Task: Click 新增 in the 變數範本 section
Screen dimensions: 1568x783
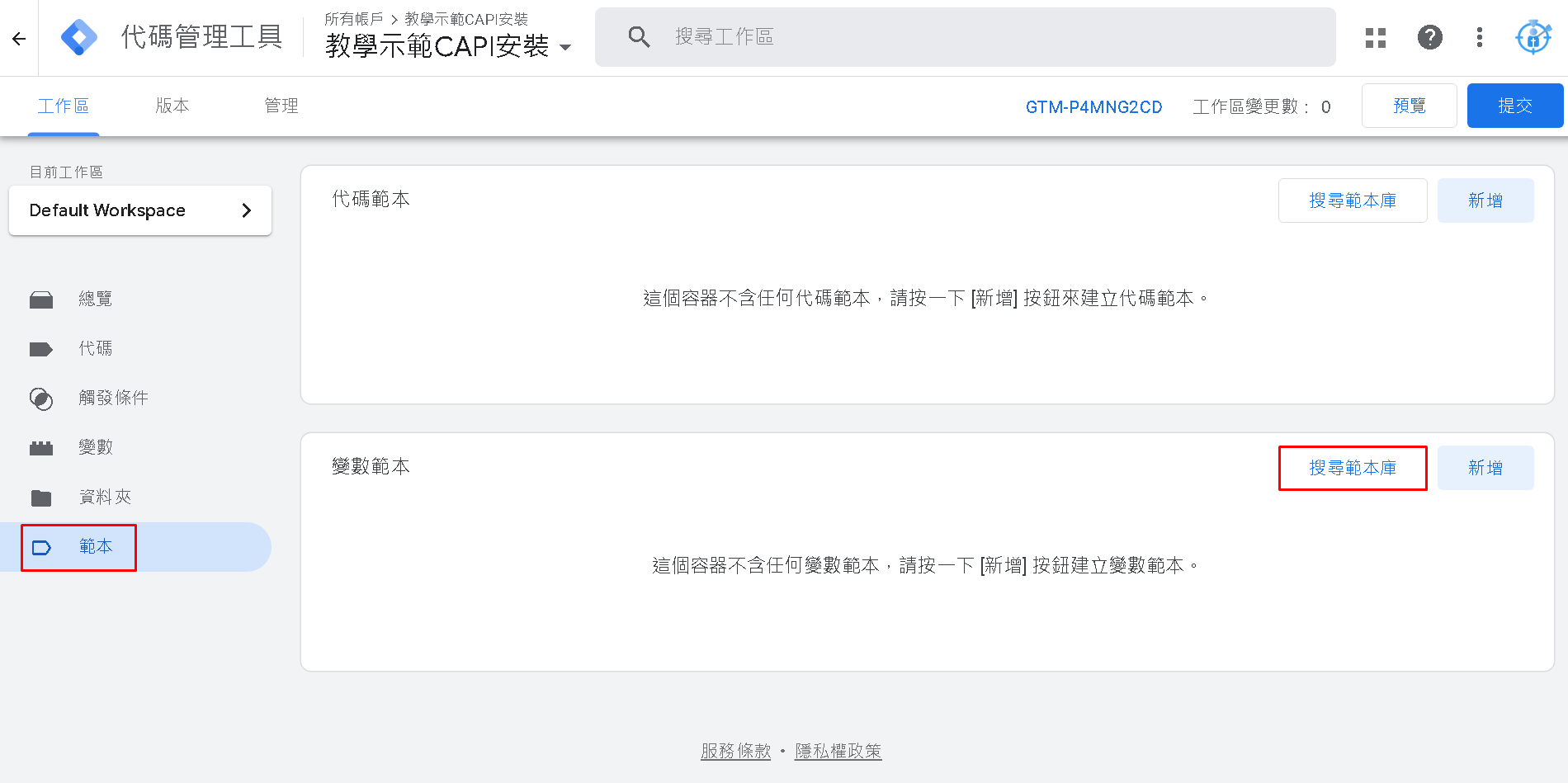Action: (x=1485, y=468)
